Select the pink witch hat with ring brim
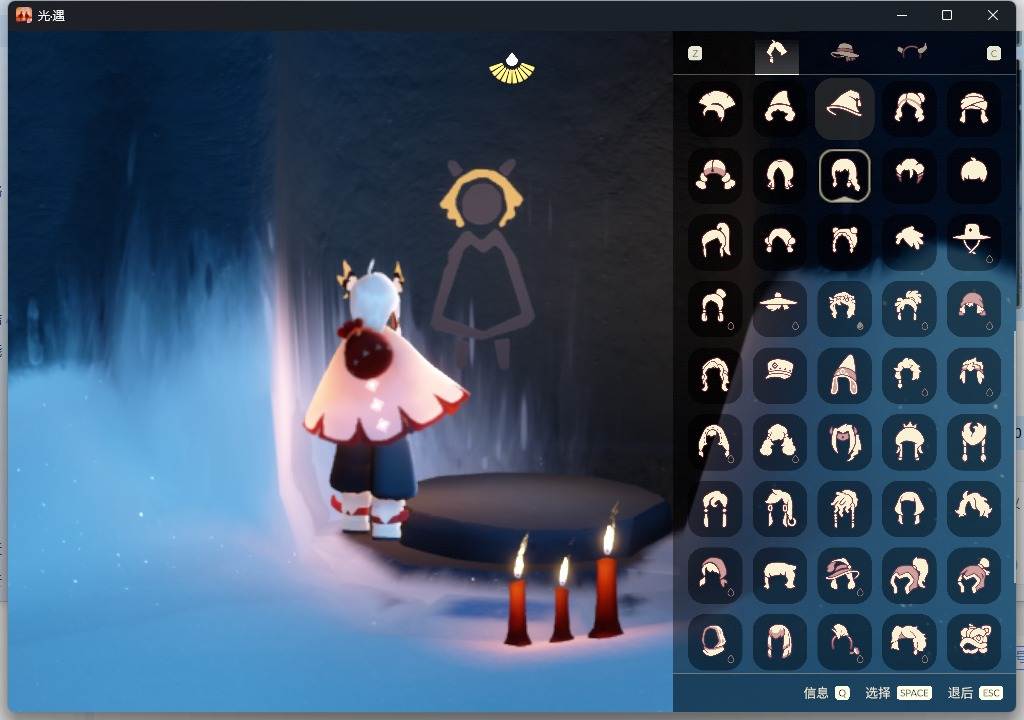The width and height of the screenshot is (1024, 720). coord(844,575)
